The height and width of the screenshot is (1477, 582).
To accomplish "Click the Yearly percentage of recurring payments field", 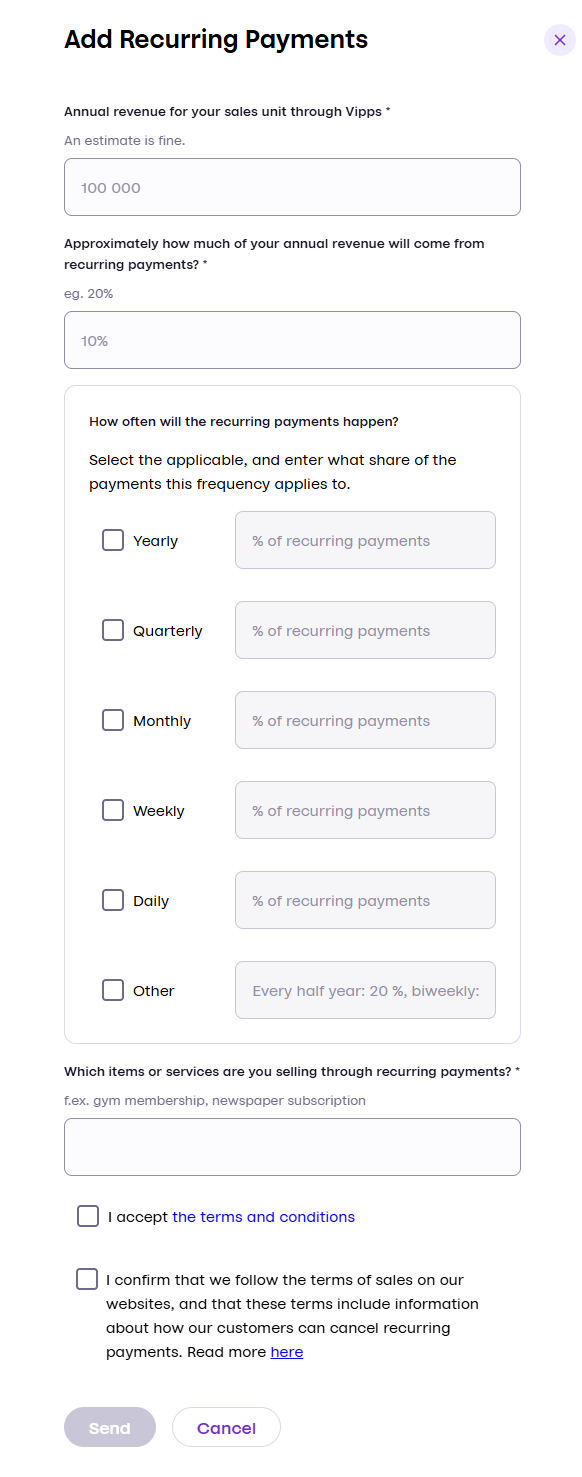I will [365, 539].
